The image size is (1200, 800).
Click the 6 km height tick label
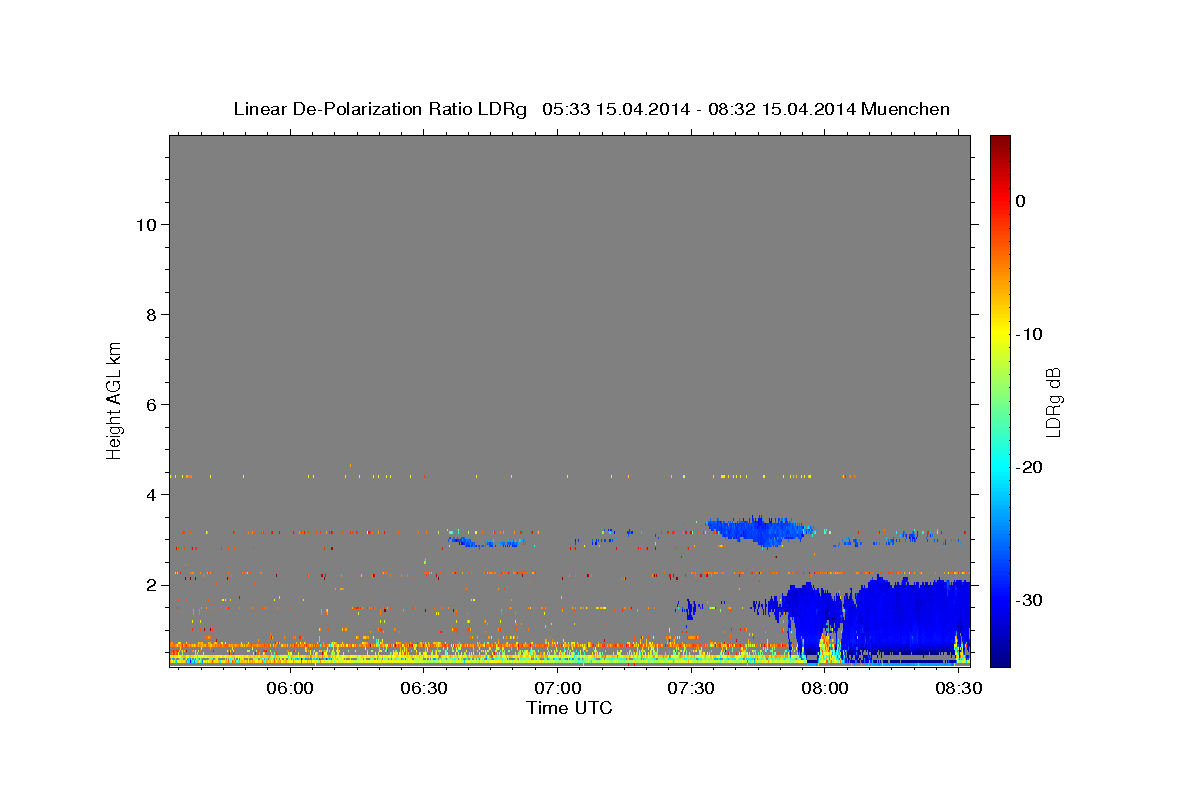pos(149,405)
